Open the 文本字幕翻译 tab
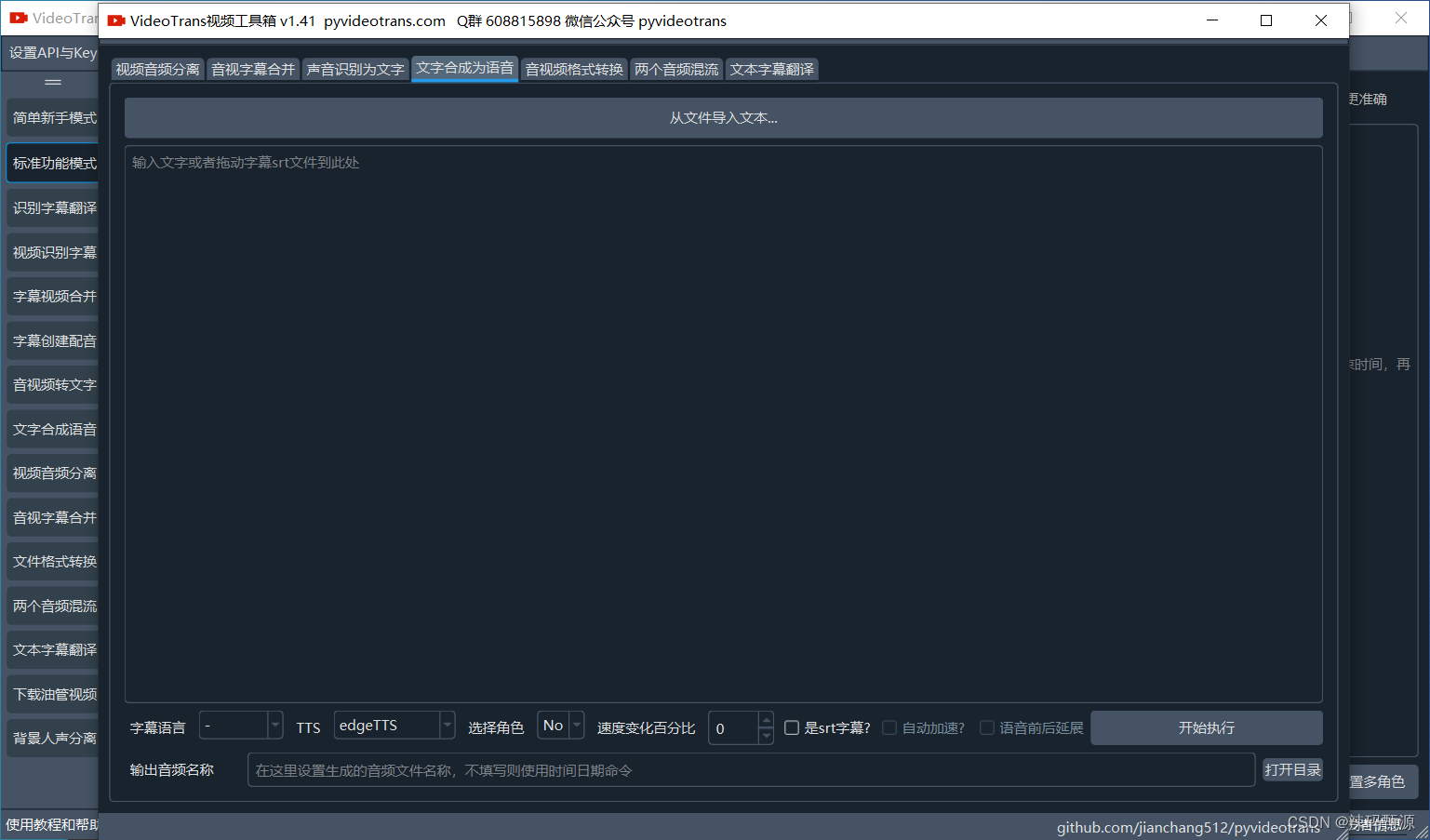 (x=772, y=69)
